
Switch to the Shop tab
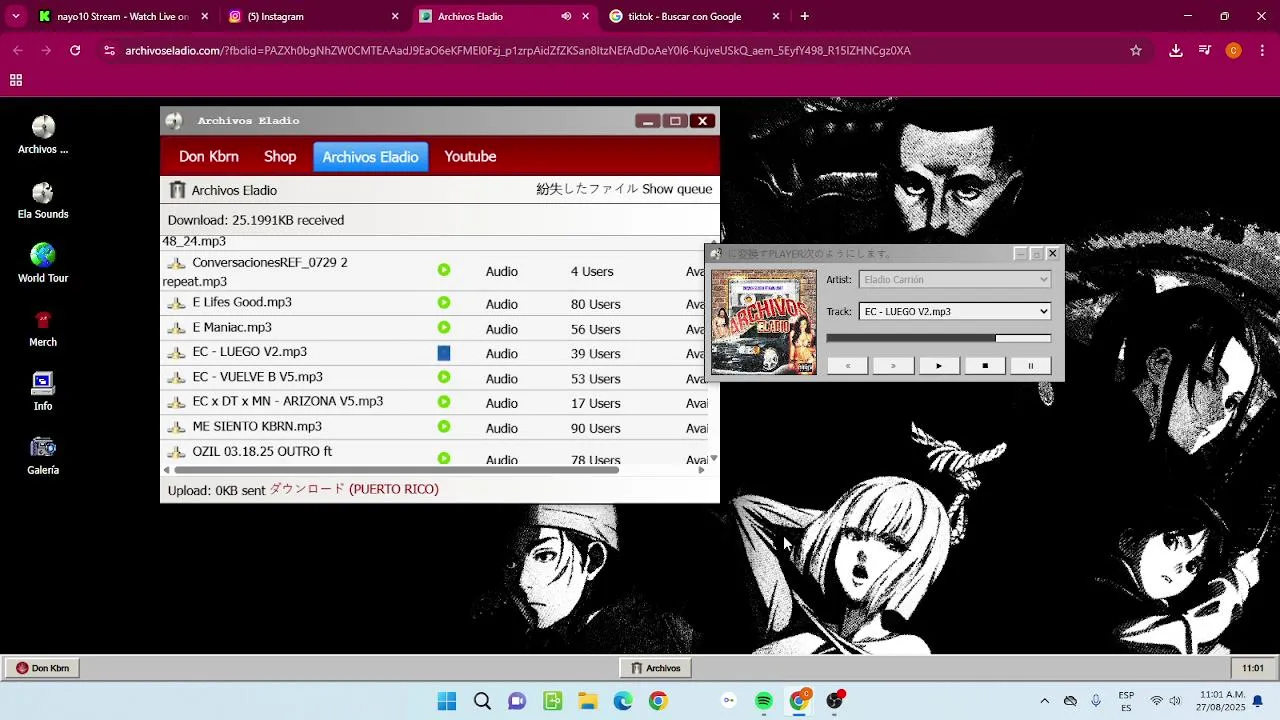[280, 157]
